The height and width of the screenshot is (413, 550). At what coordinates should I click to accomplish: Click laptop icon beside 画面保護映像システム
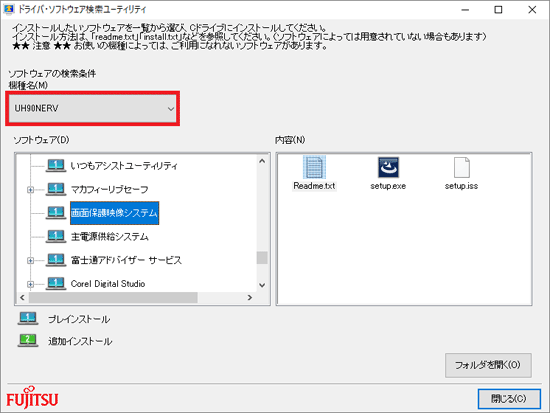point(56,213)
